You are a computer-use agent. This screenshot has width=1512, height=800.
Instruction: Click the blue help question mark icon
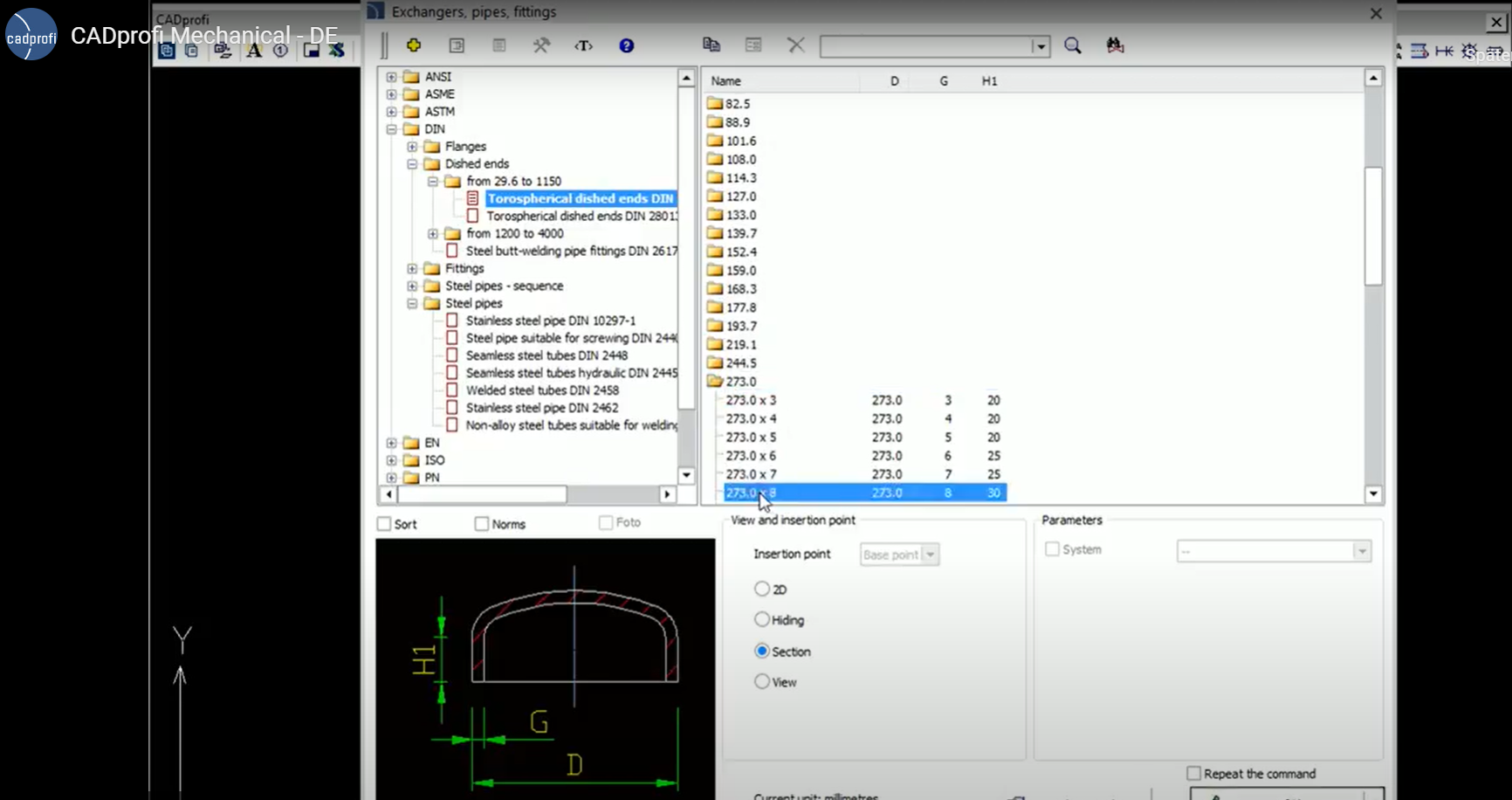(626, 45)
